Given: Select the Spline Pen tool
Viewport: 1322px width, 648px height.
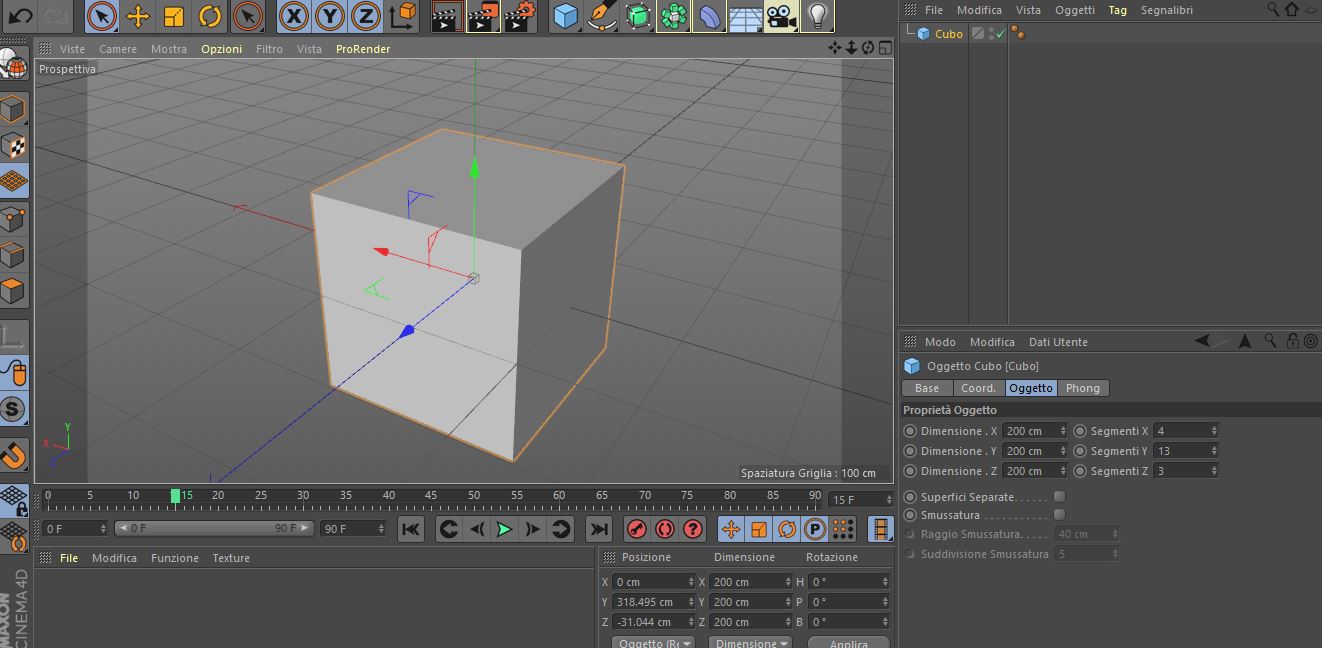Looking at the screenshot, I should (602, 16).
